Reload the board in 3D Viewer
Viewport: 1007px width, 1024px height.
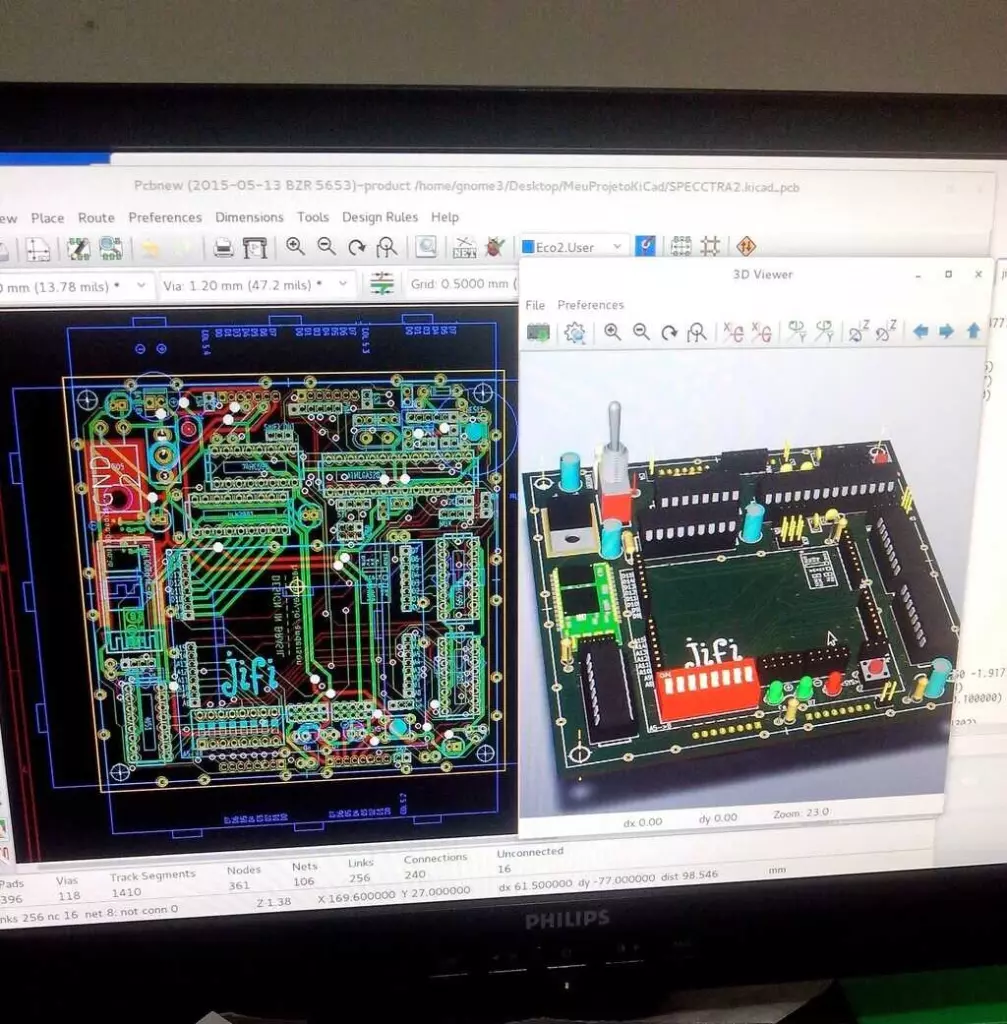pyautogui.click(x=538, y=333)
